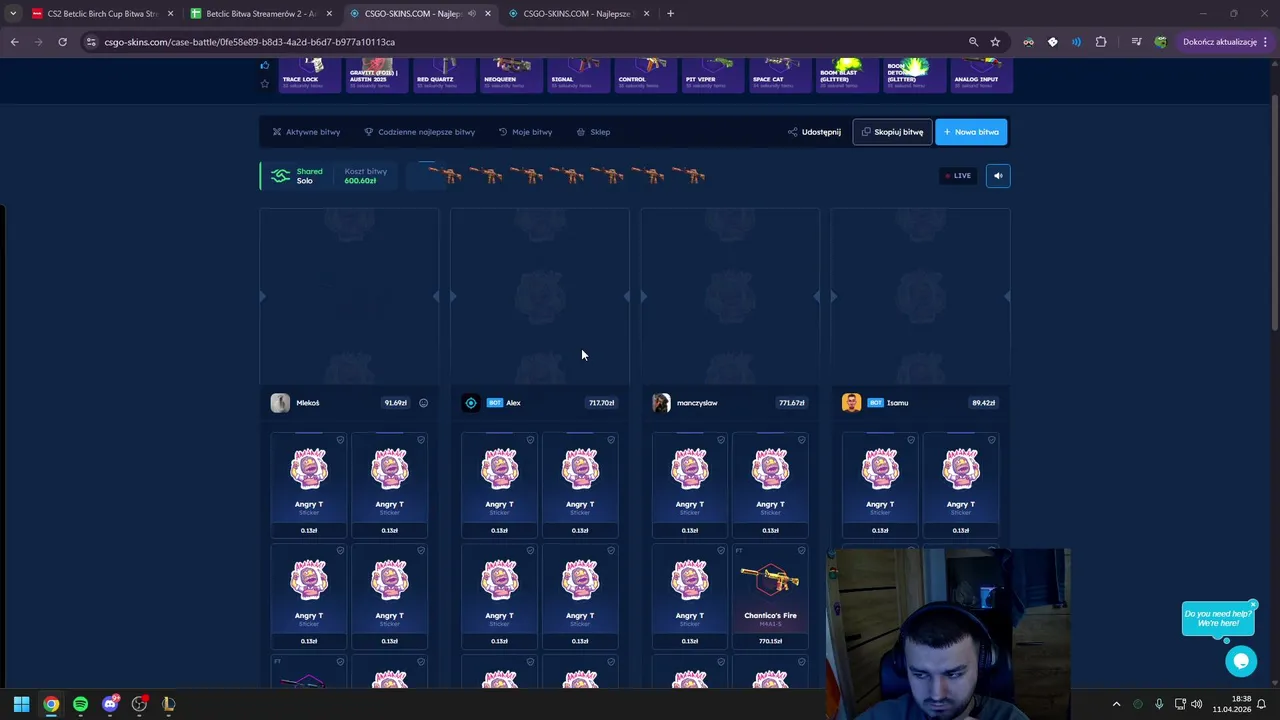Open the live chat support bubble

coord(1241,661)
